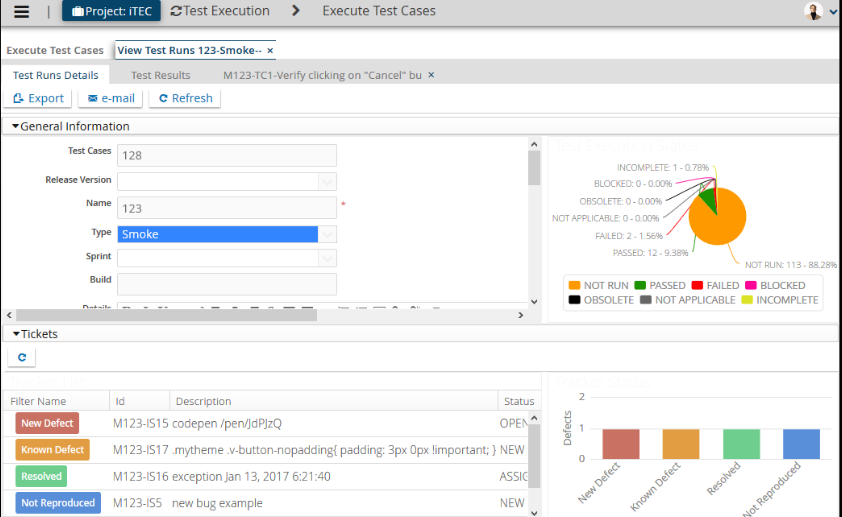Click the user avatar icon

813,11
